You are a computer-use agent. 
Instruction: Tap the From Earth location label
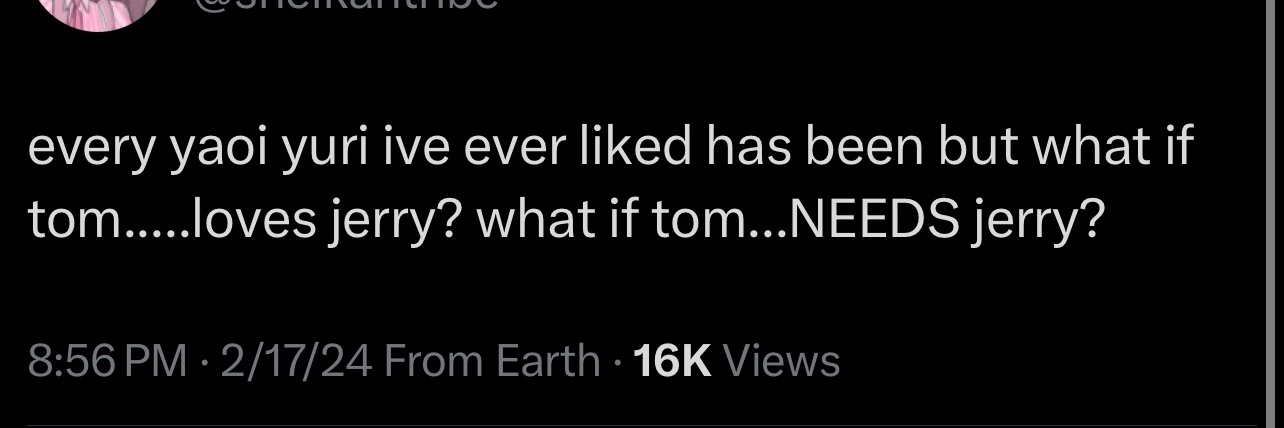492,361
